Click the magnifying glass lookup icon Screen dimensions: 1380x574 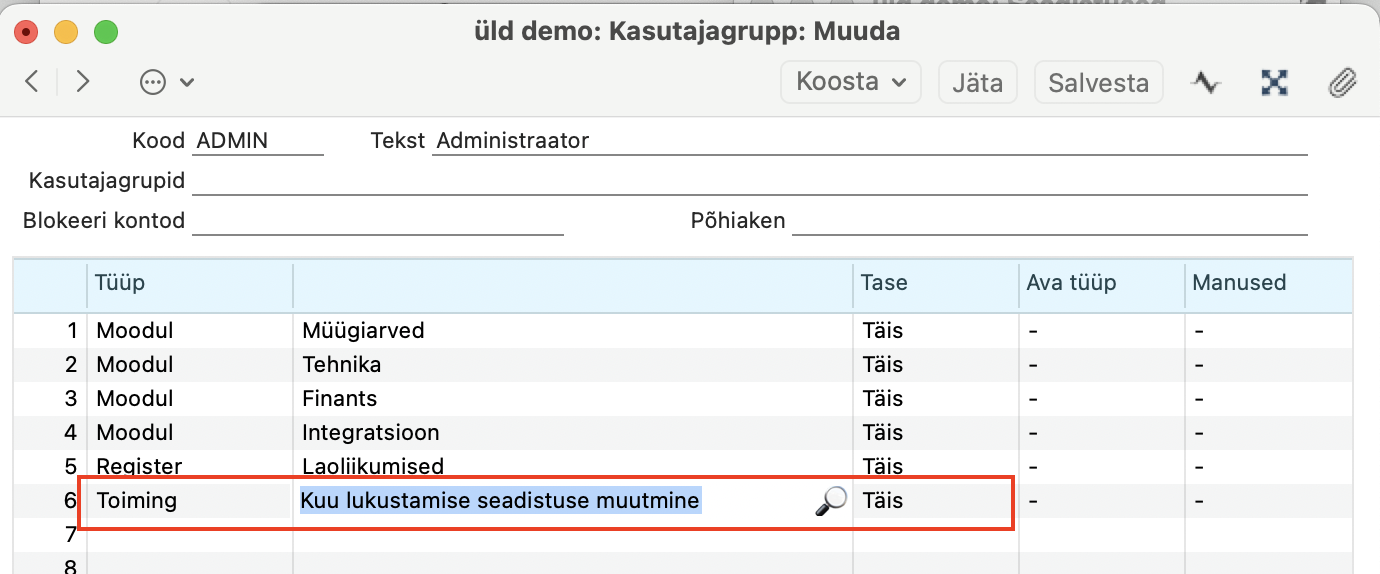[x=830, y=501]
